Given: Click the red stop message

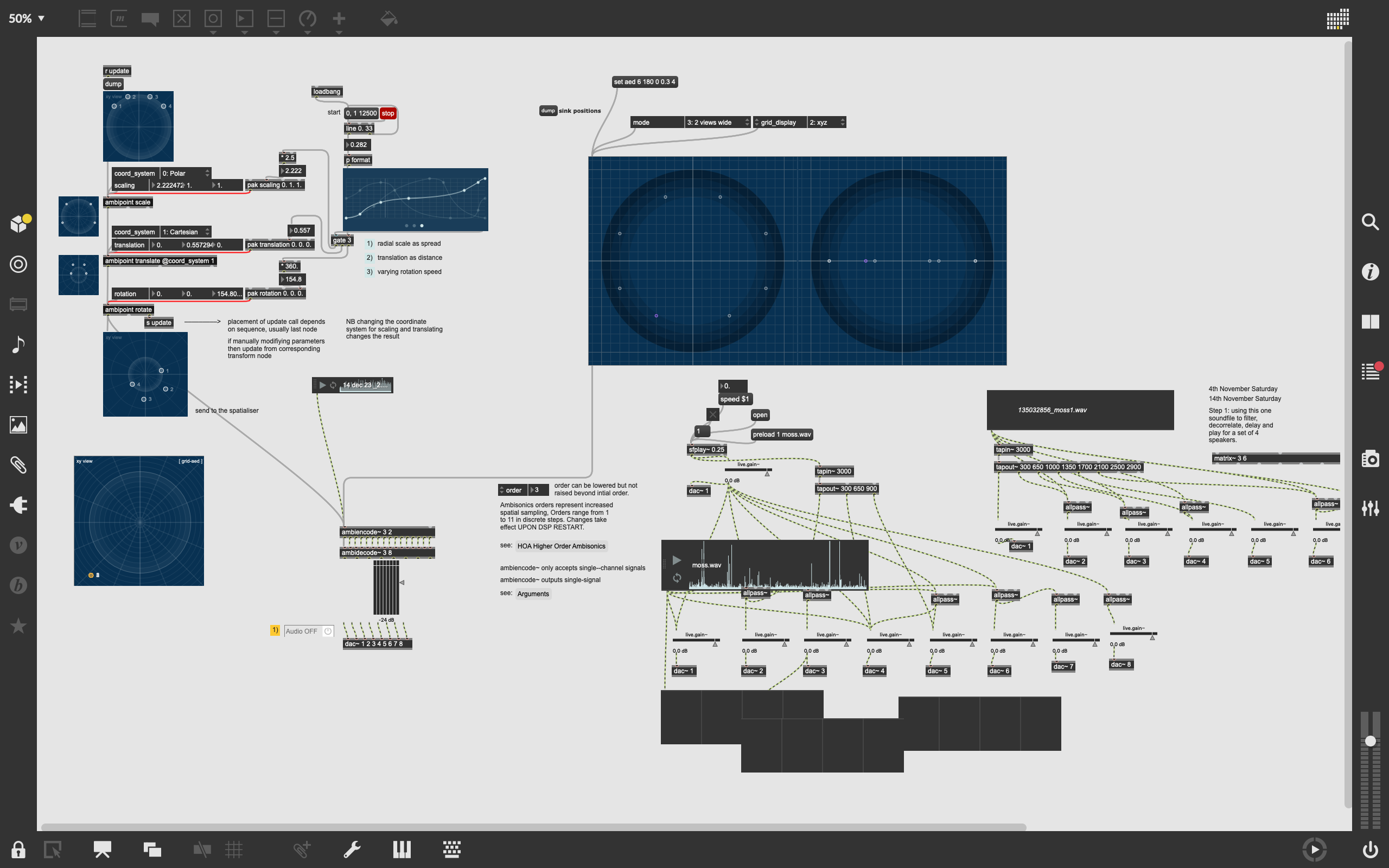Looking at the screenshot, I should pyautogui.click(x=388, y=113).
